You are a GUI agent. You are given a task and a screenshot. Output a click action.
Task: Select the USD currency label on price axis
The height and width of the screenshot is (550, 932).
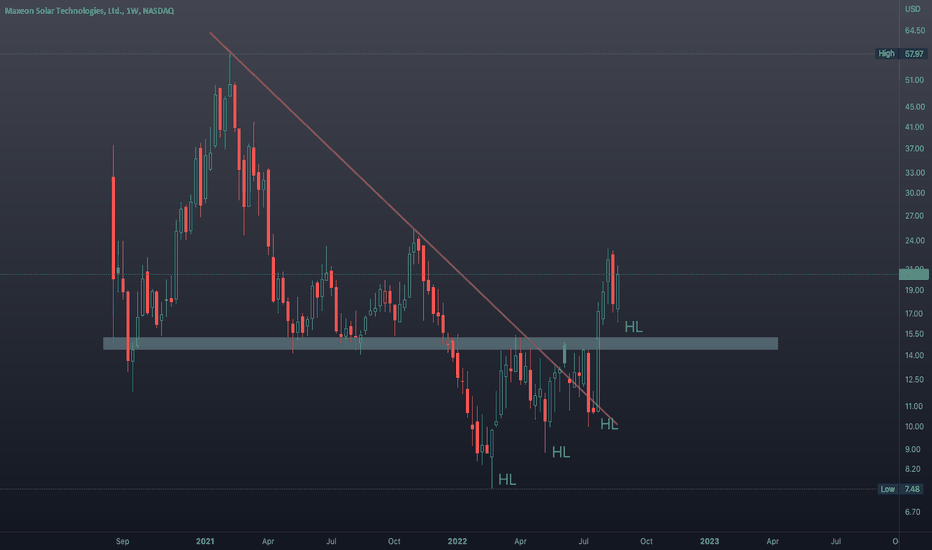pos(912,9)
